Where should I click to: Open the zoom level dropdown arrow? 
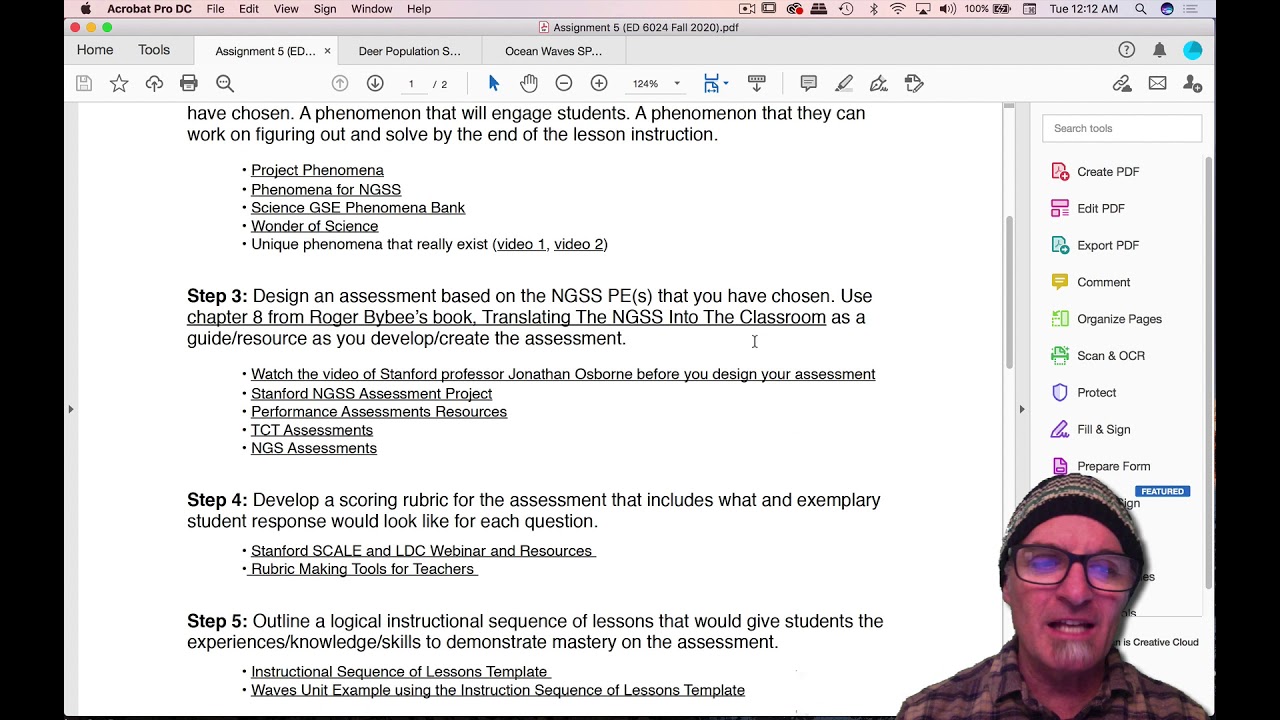click(x=677, y=84)
